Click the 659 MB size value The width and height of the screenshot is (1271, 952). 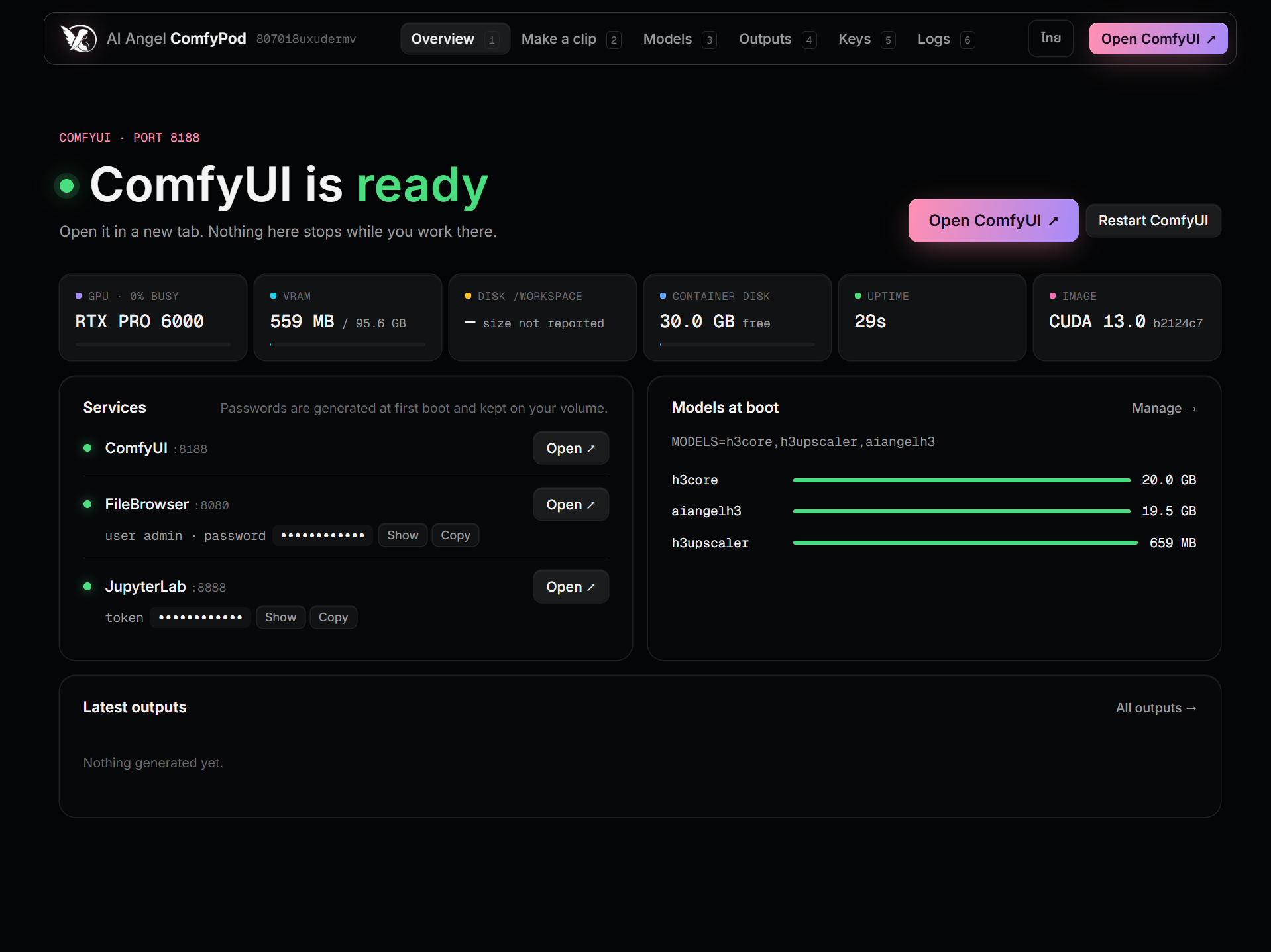click(1173, 543)
